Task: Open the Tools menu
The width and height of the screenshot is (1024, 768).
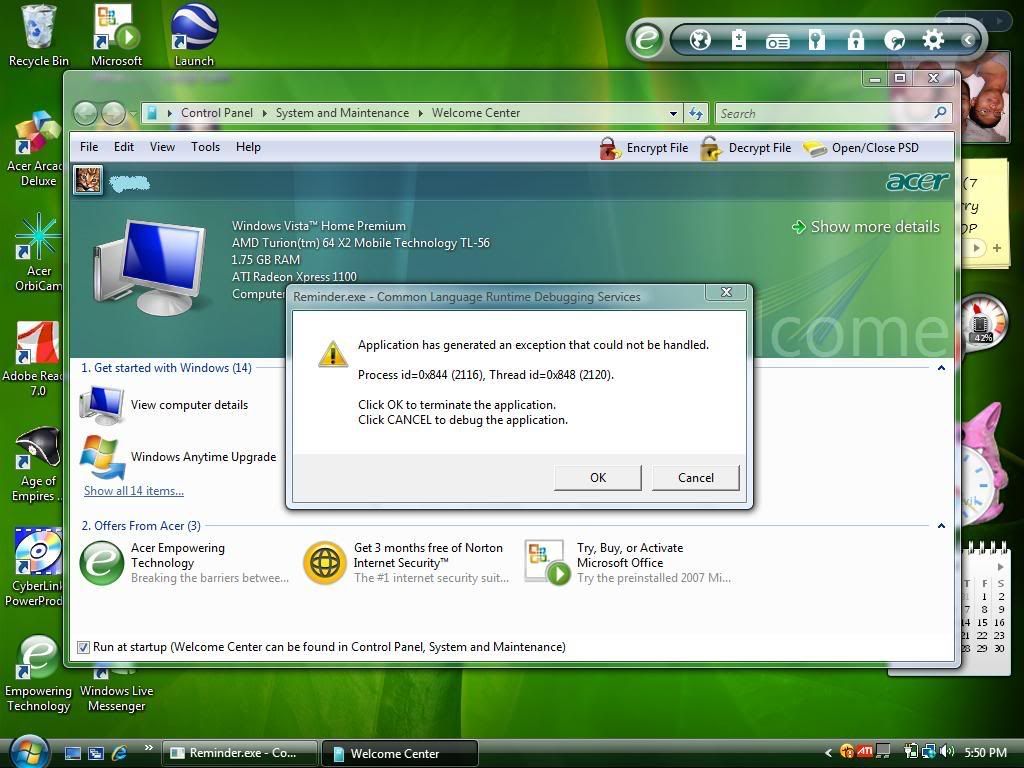Action: (205, 147)
